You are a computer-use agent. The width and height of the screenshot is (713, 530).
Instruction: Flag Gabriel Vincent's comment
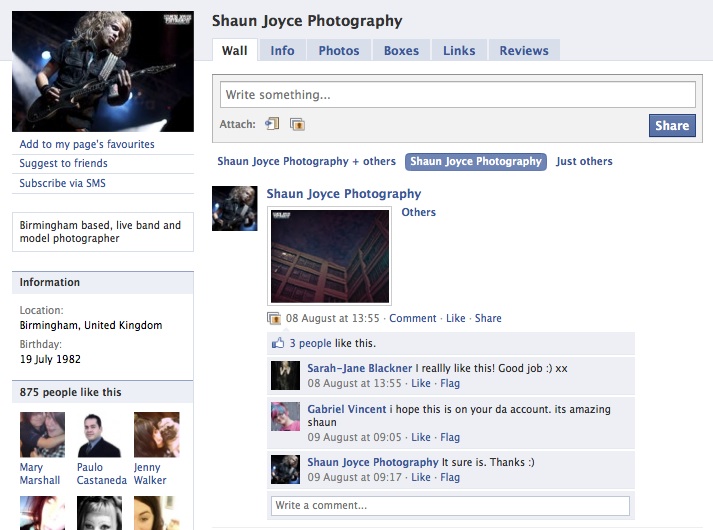pos(450,437)
